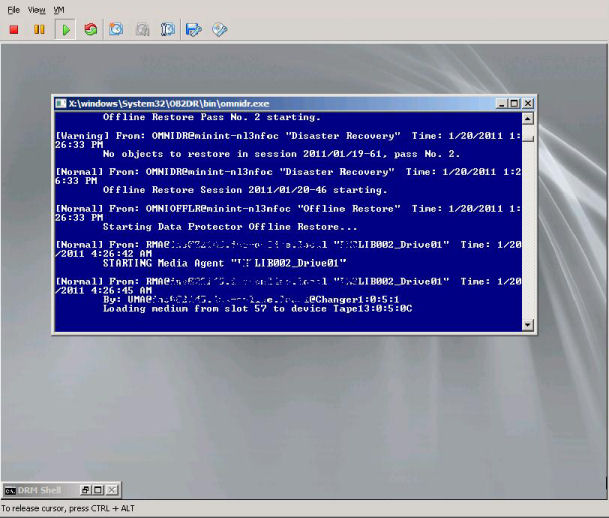Screen dimensions: 609x518
Task: Click the scroll down arrow in omnidr console
Action: [527, 325]
